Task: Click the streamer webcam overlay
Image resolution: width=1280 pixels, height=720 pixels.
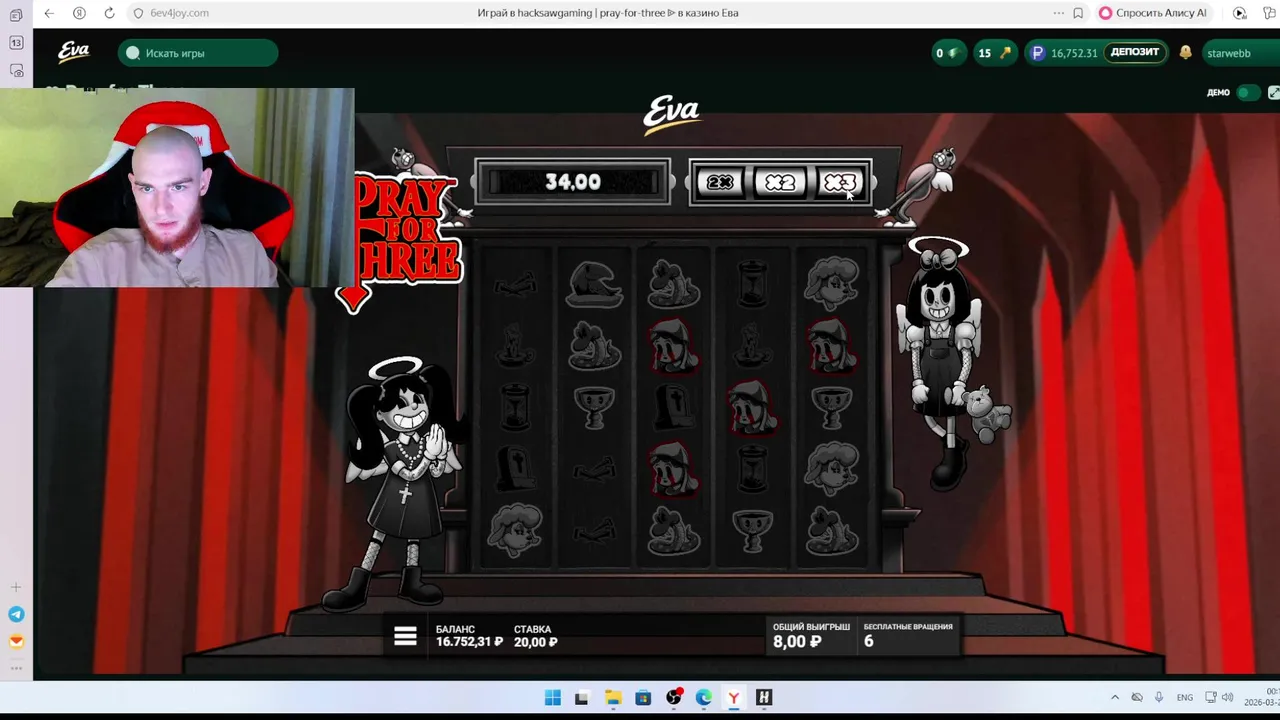Action: tap(177, 188)
